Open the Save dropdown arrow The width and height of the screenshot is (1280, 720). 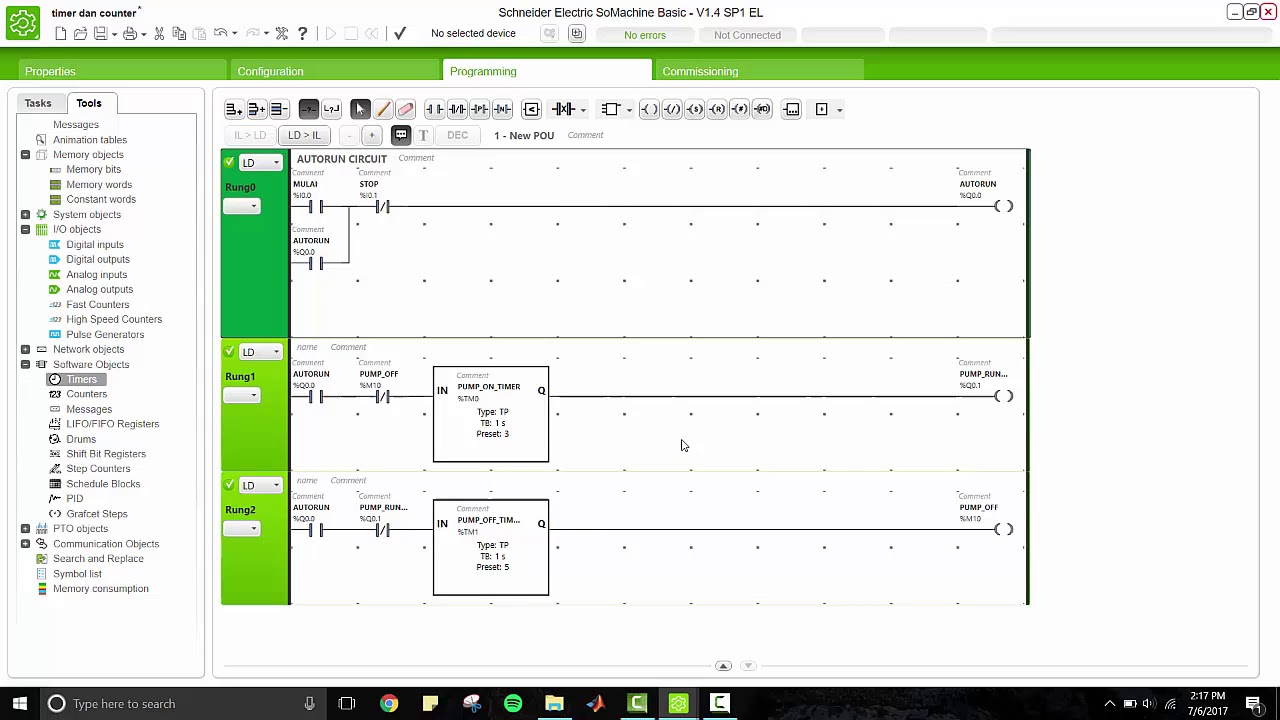click(114, 34)
